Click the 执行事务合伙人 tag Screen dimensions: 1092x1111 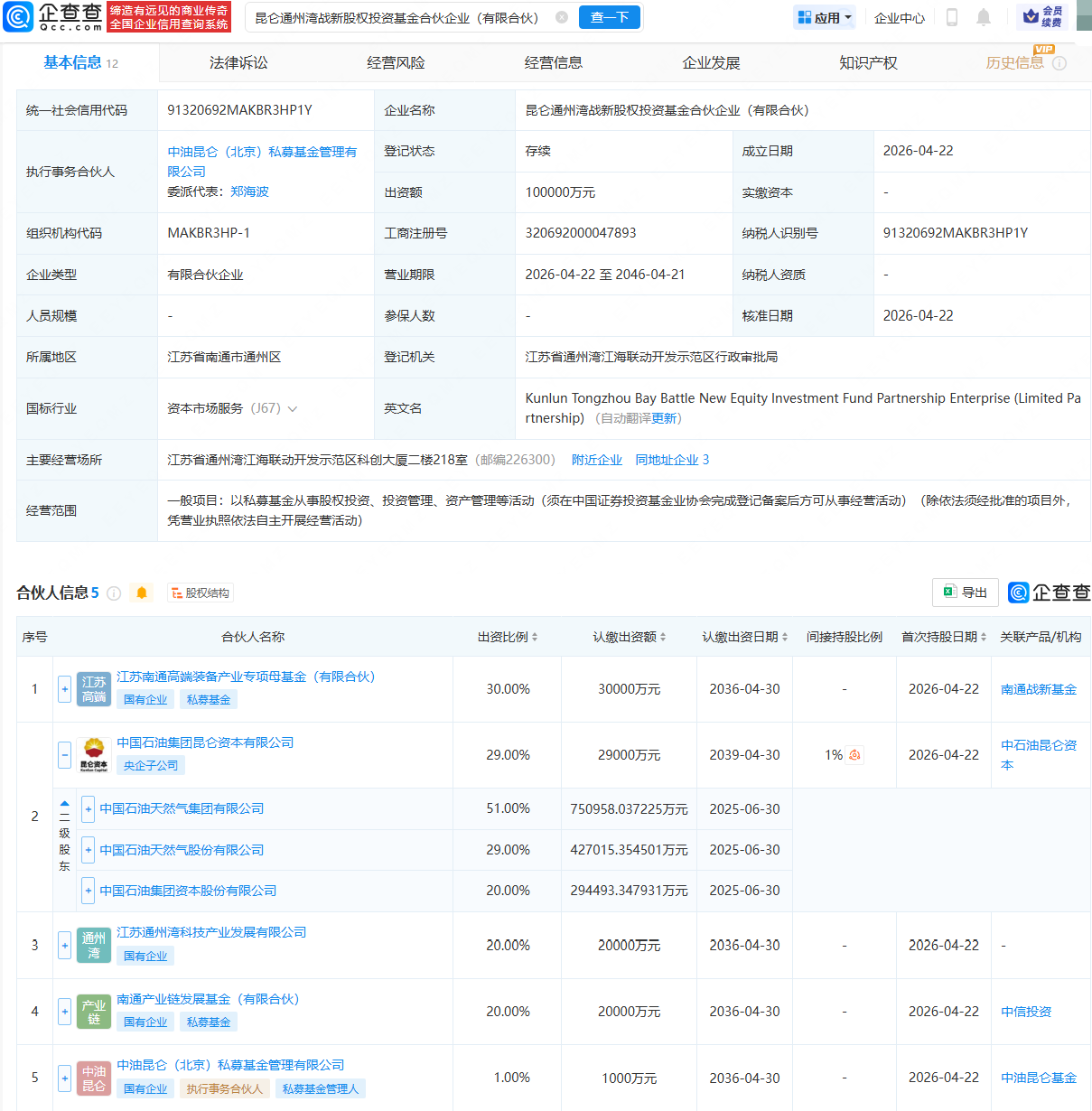coord(225,1089)
